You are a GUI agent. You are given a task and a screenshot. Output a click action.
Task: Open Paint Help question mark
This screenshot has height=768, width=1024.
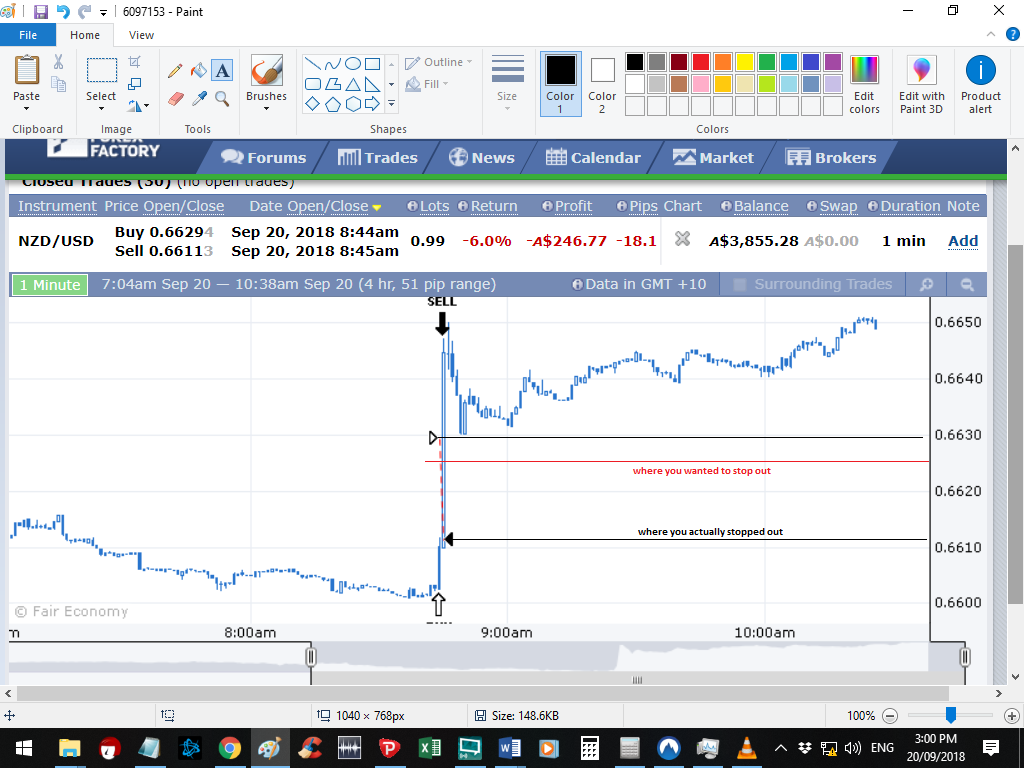(1012, 35)
